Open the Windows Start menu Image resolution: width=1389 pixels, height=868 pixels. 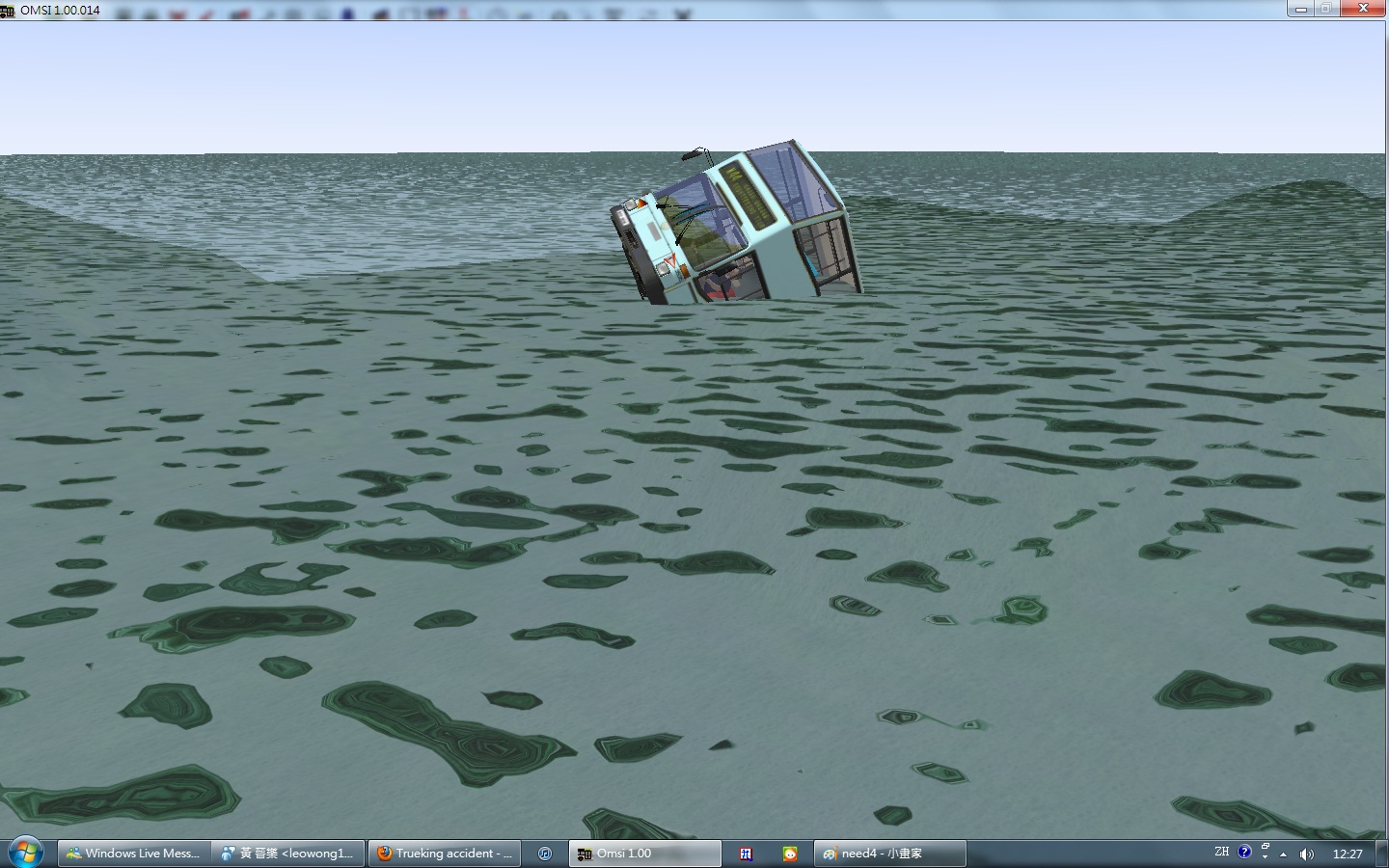click(25, 853)
